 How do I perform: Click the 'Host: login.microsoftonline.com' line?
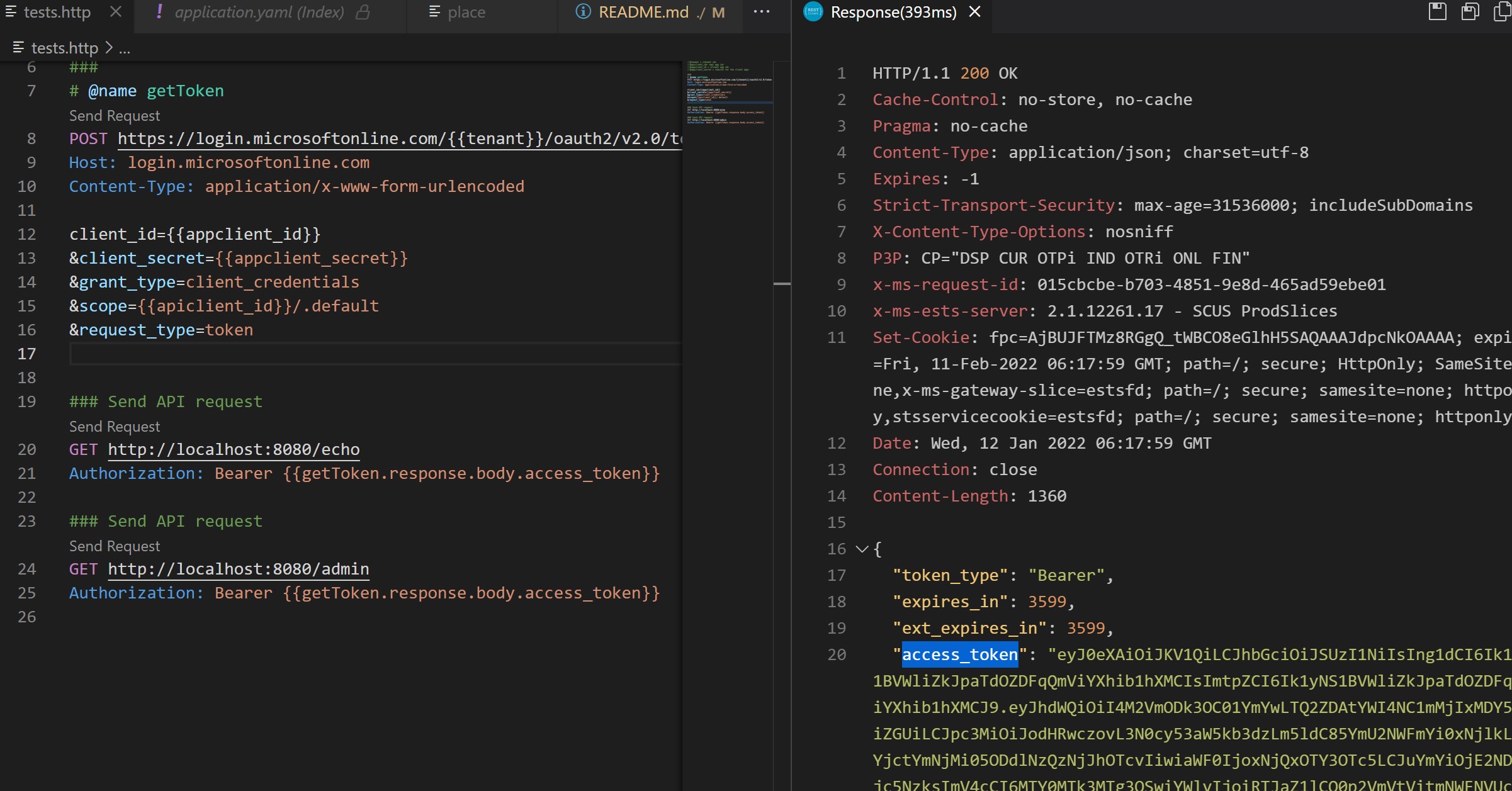[219, 162]
